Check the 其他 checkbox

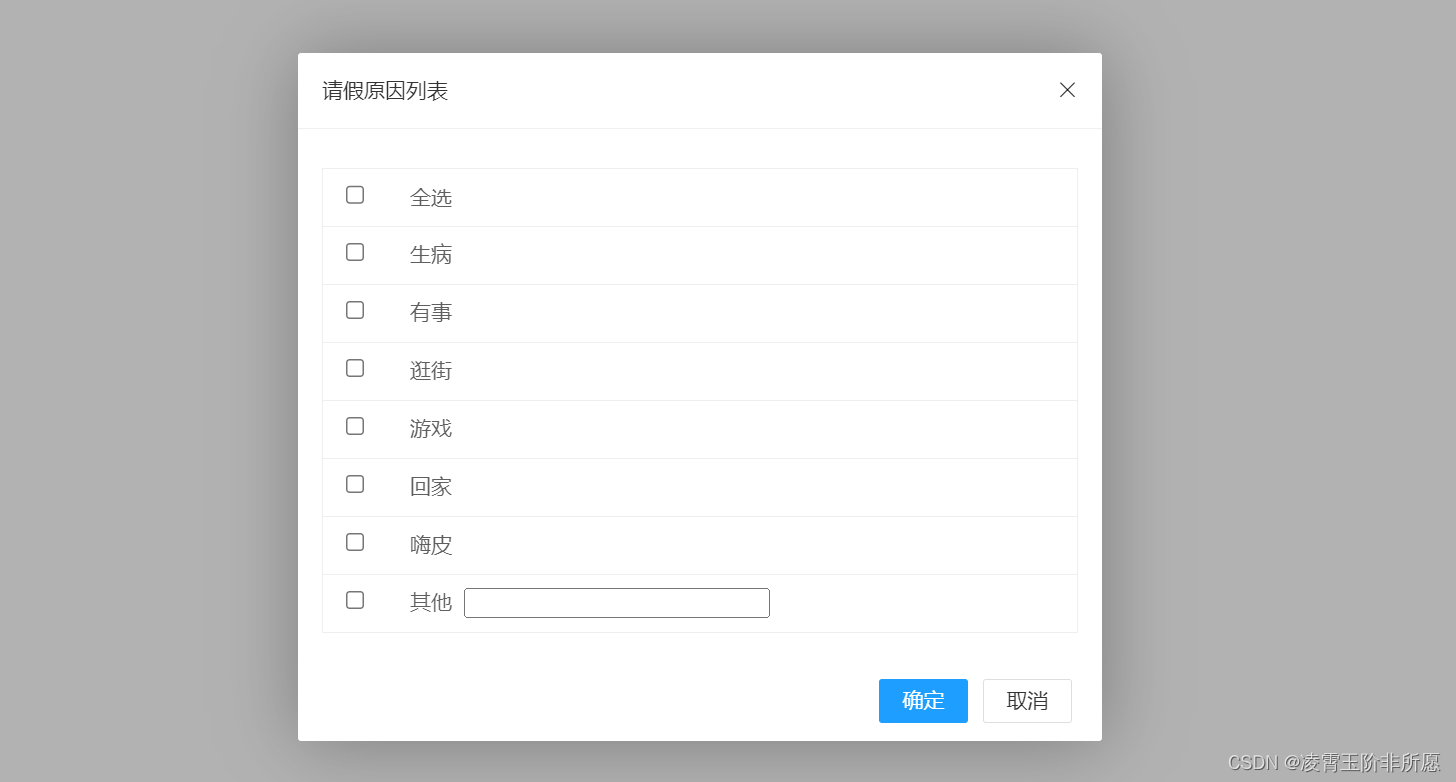click(355, 600)
